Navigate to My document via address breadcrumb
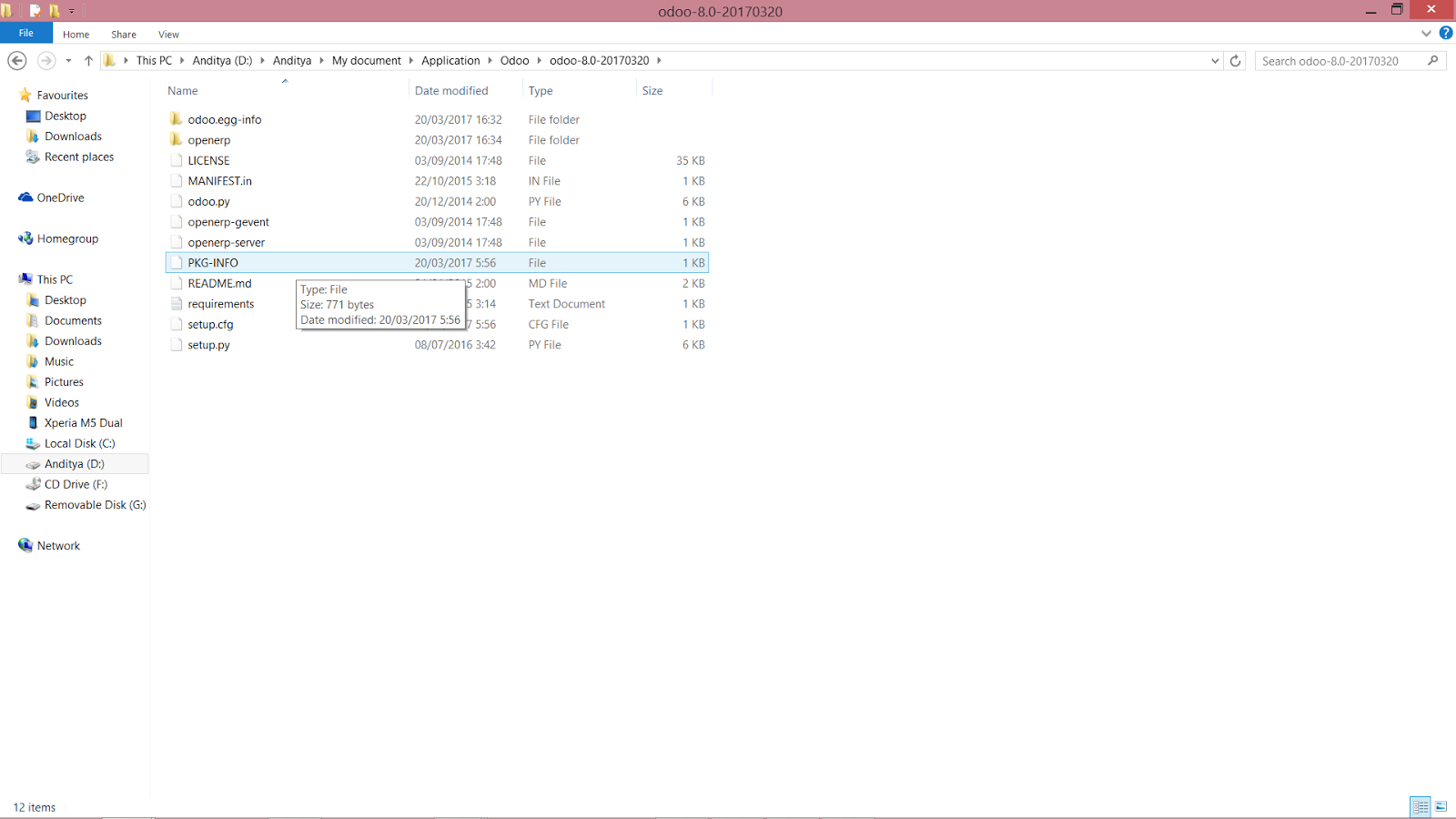This screenshot has width=1456, height=819. 366,61
